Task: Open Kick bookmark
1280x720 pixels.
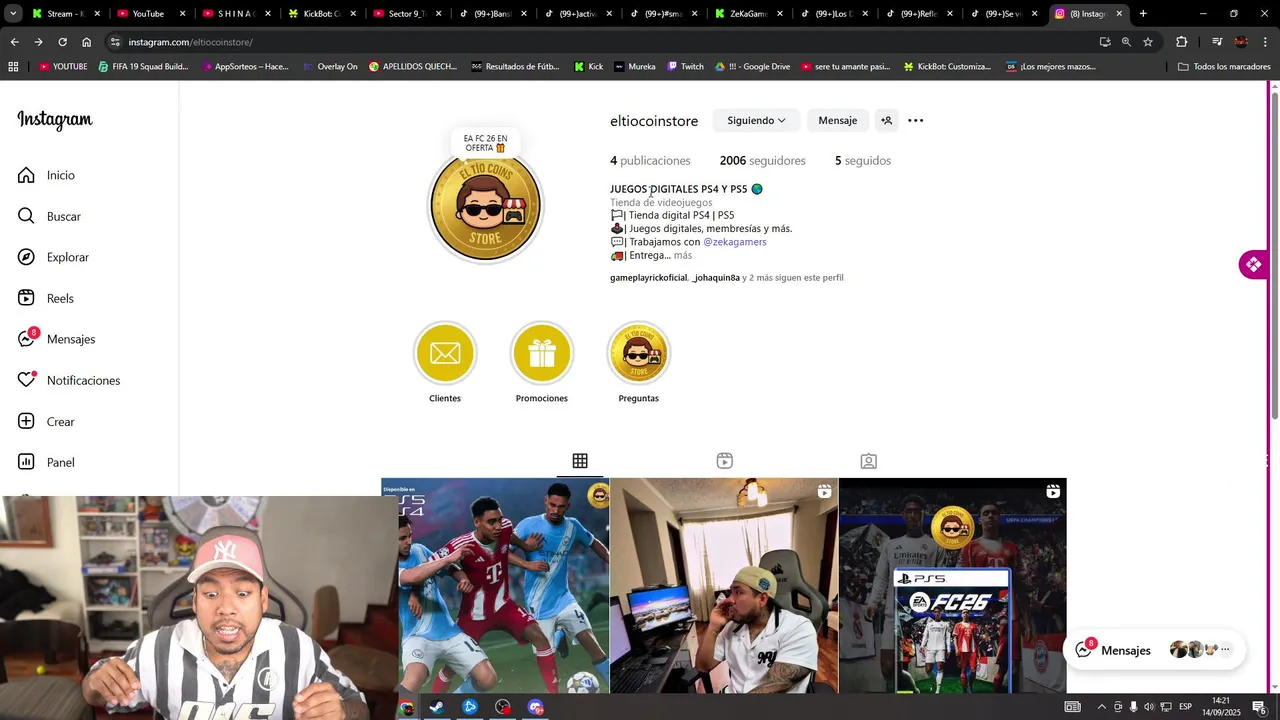Action: pos(588,67)
